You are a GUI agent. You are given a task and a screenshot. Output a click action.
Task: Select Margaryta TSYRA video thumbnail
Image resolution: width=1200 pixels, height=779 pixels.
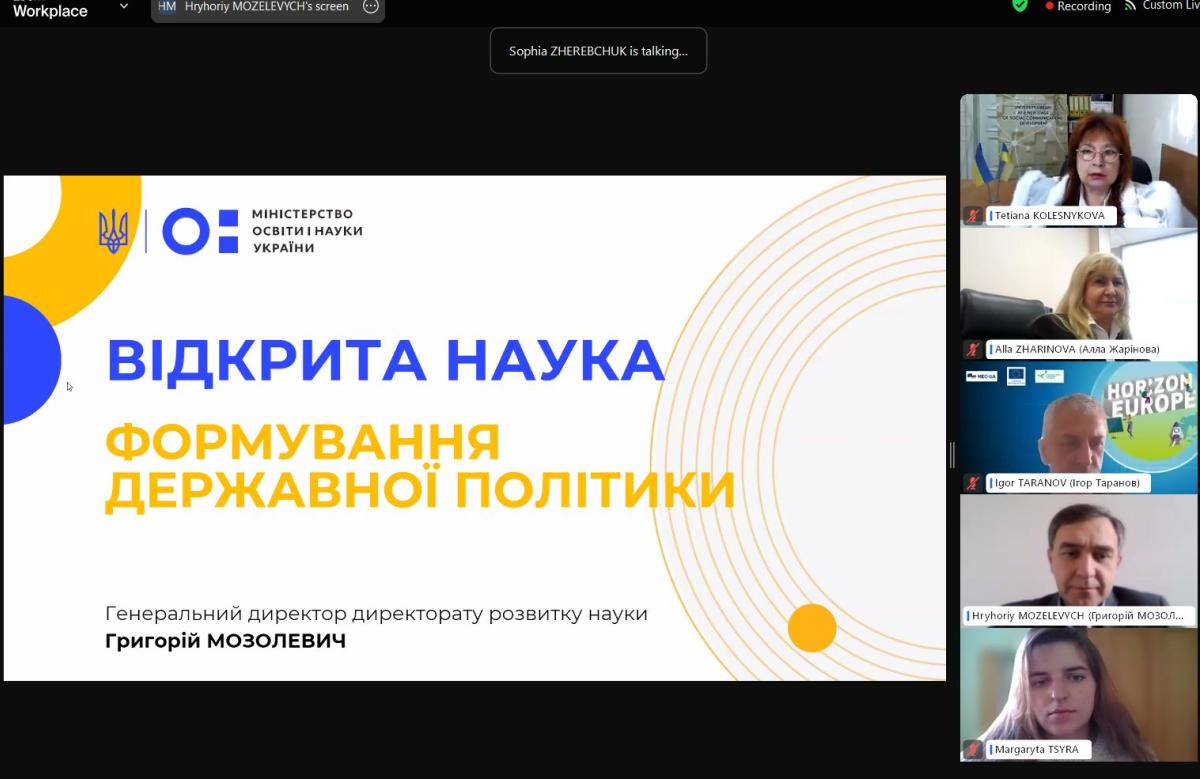click(1078, 694)
